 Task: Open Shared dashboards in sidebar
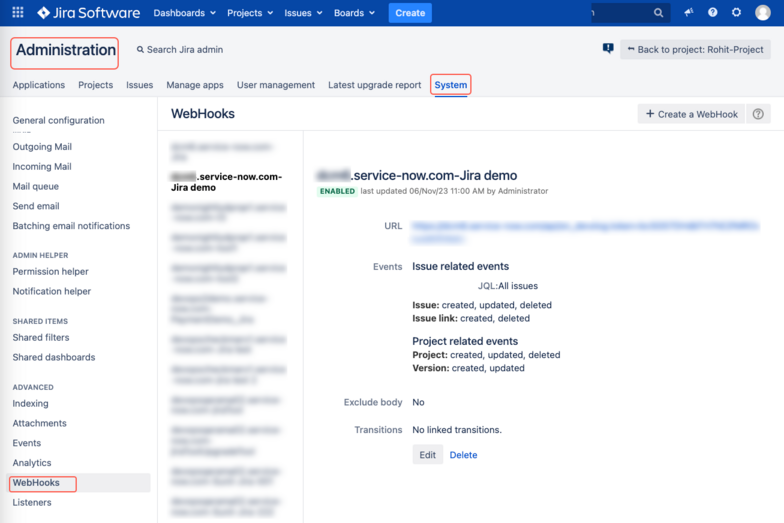[x=54, y=358]
